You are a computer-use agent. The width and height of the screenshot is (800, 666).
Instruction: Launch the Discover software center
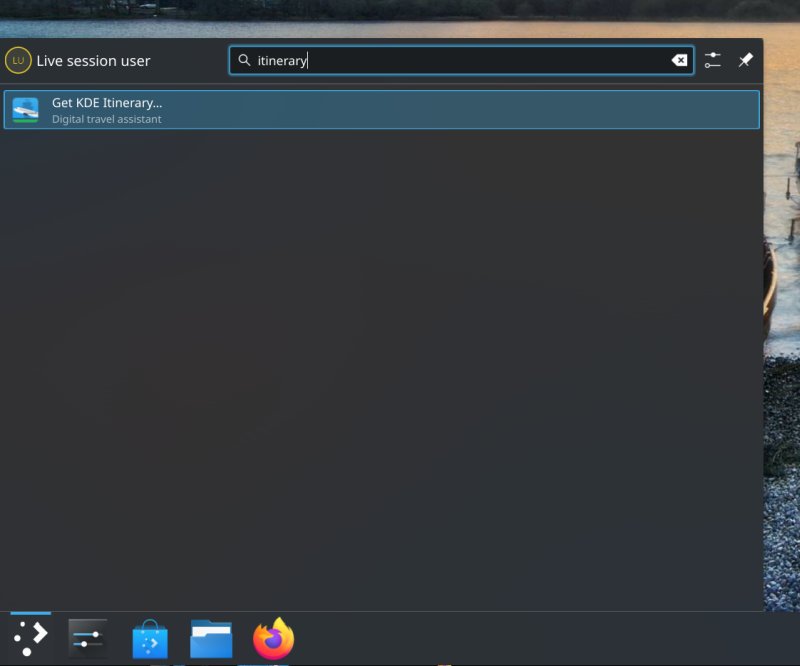coord(149,636)
